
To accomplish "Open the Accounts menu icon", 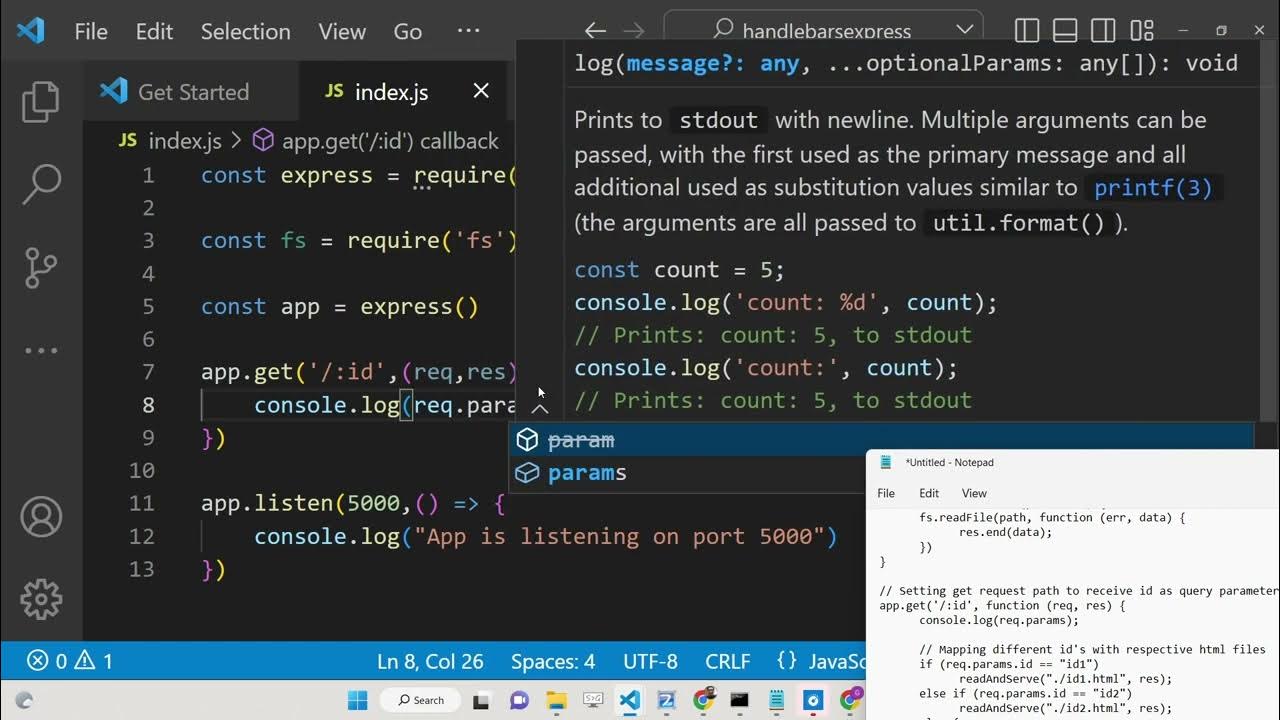I will (41, 517).
